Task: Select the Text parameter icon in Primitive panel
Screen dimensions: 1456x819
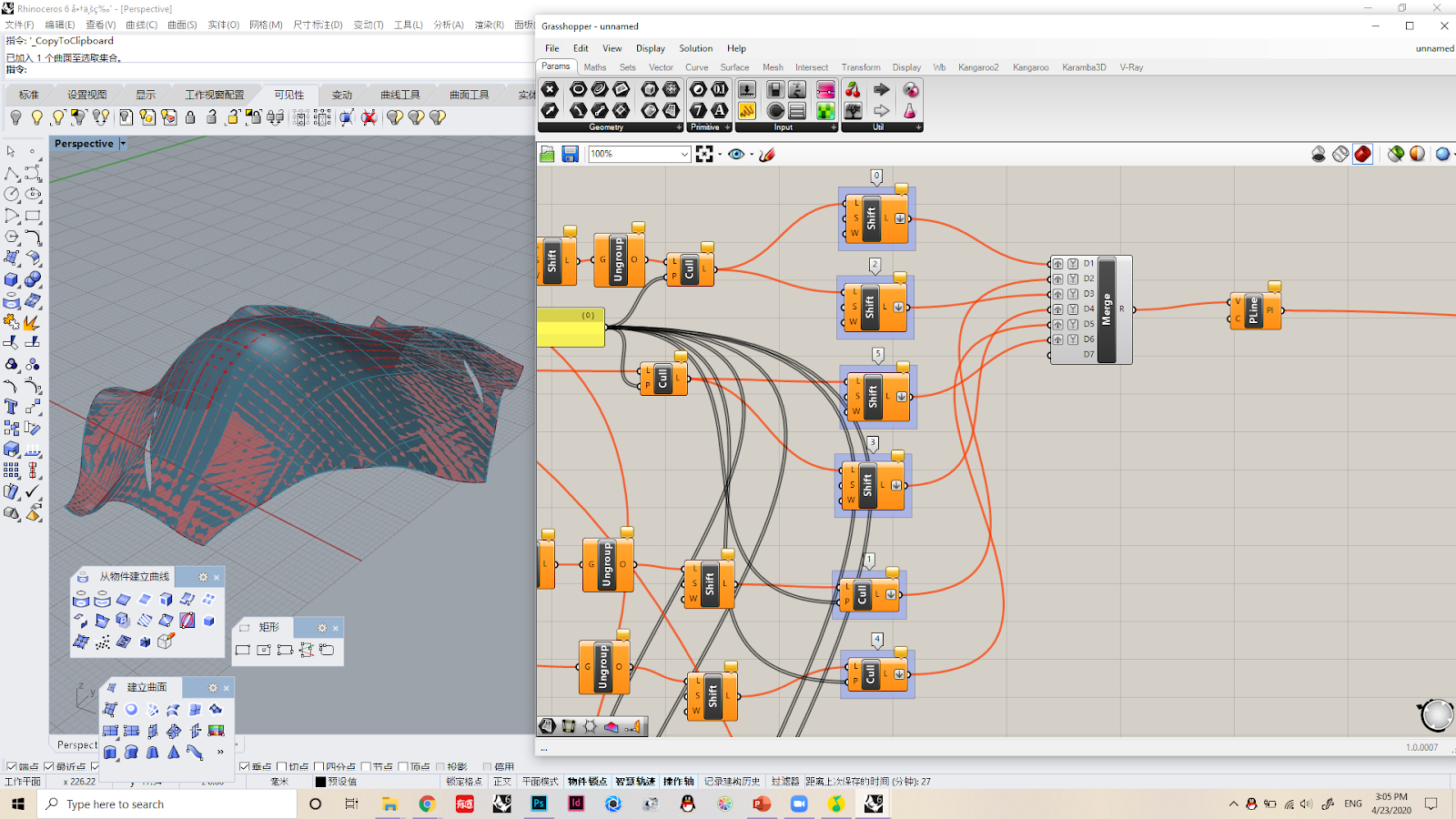Action: 720,111
